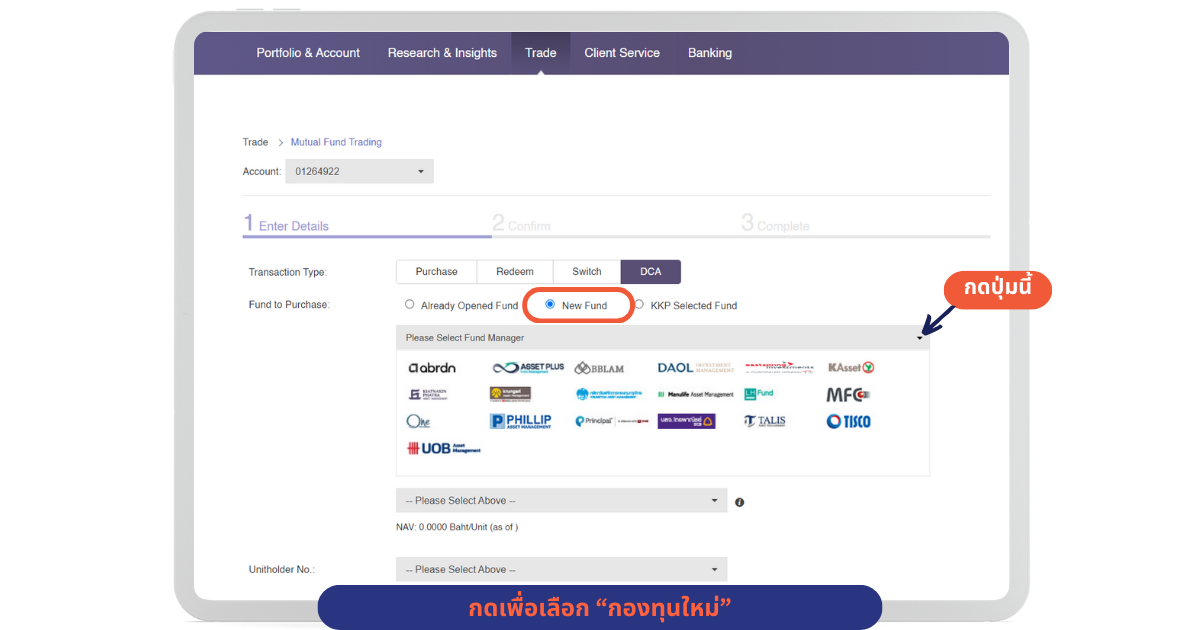
Task: Open the Account number dropdown
Action: [359, 172]
